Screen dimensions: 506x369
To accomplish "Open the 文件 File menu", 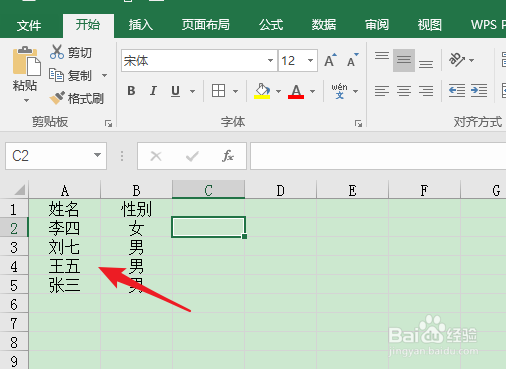I will pyautogui.click(x=29, y=25).
